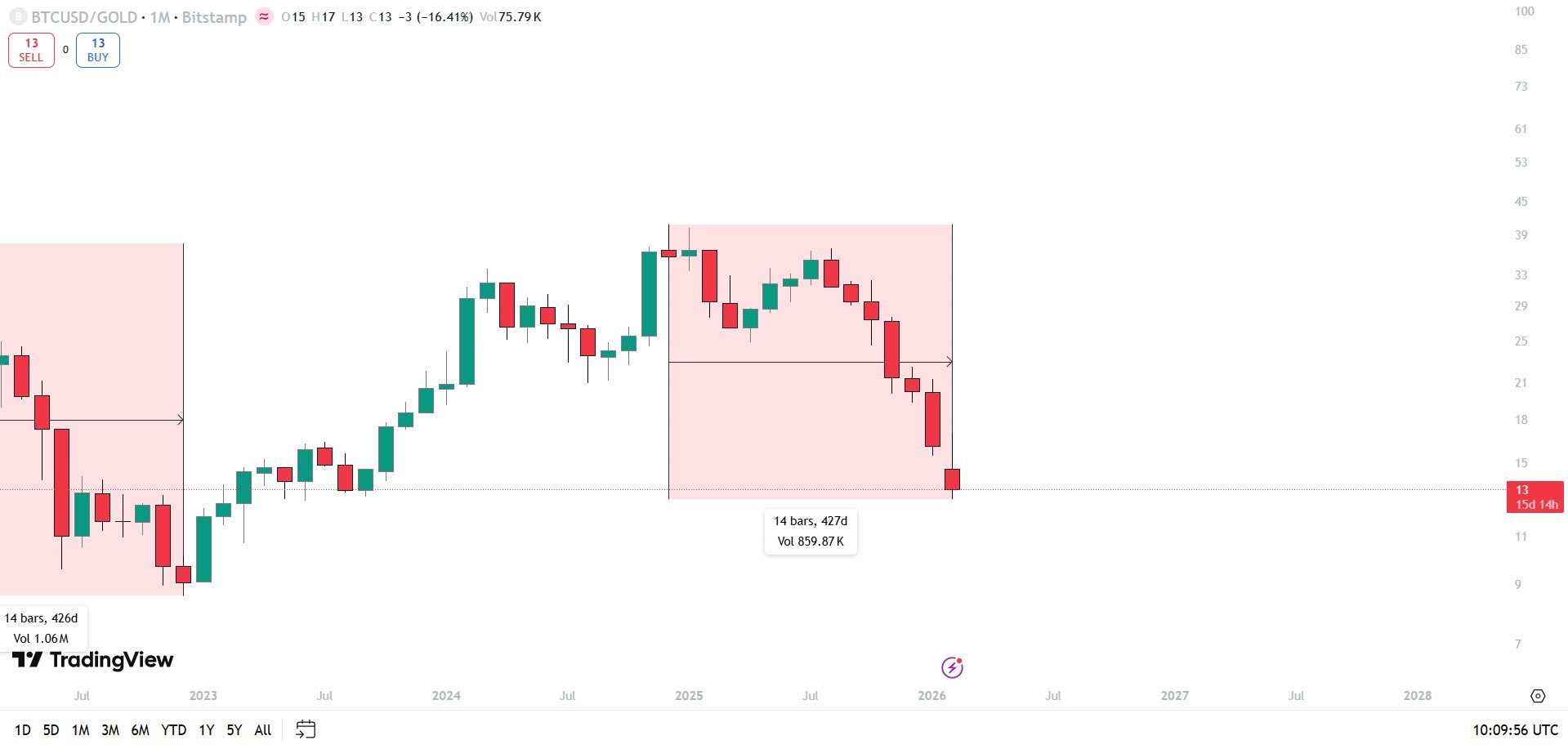1568x749 pixels.
Task: Show the 5Y time range
Action: (x=235, y=730)
